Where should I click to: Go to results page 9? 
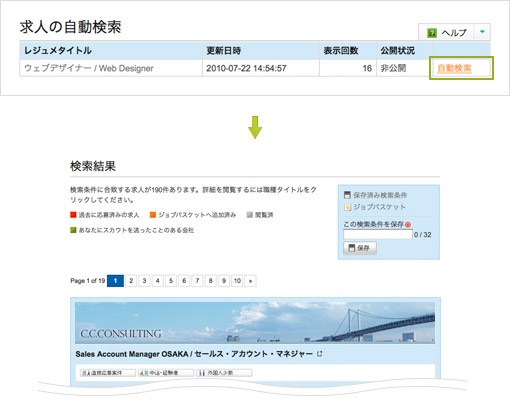[x=224, y=281]
